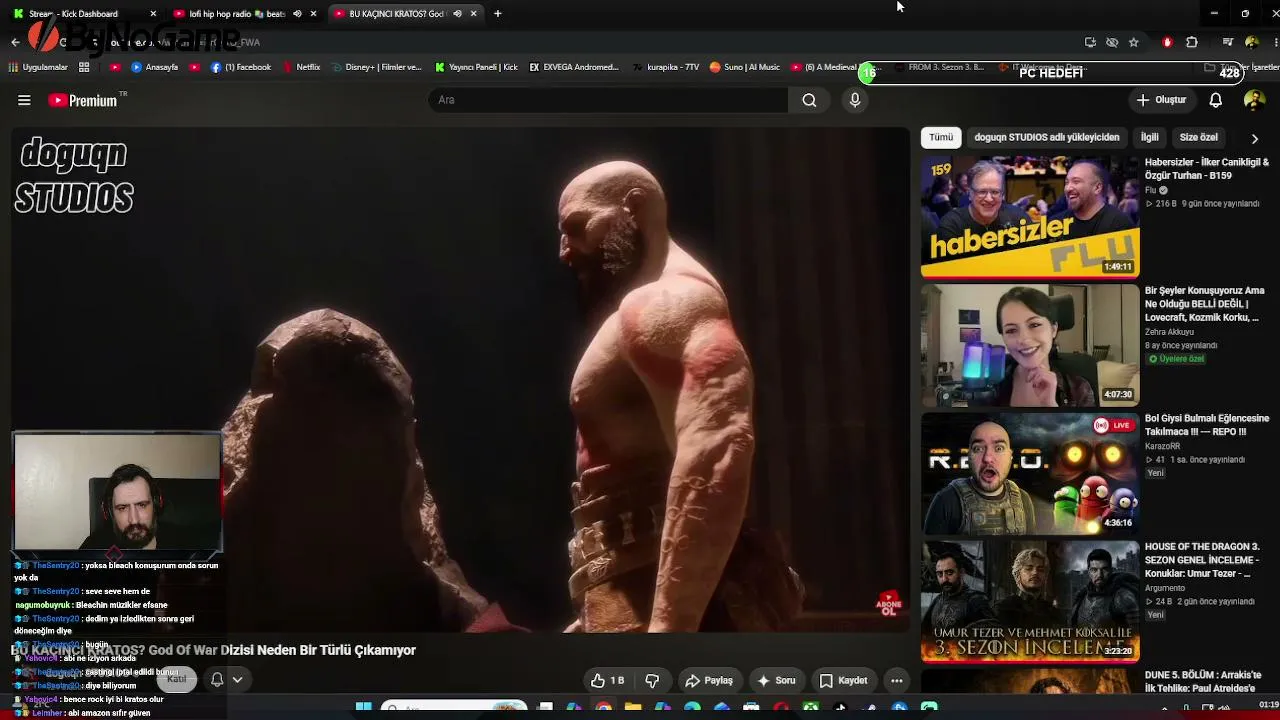Image resolution: width=1280 pixels, height=720 pixels.
Task: Close the lofi hip hop radio tab
Action: (x=314, y=14)
